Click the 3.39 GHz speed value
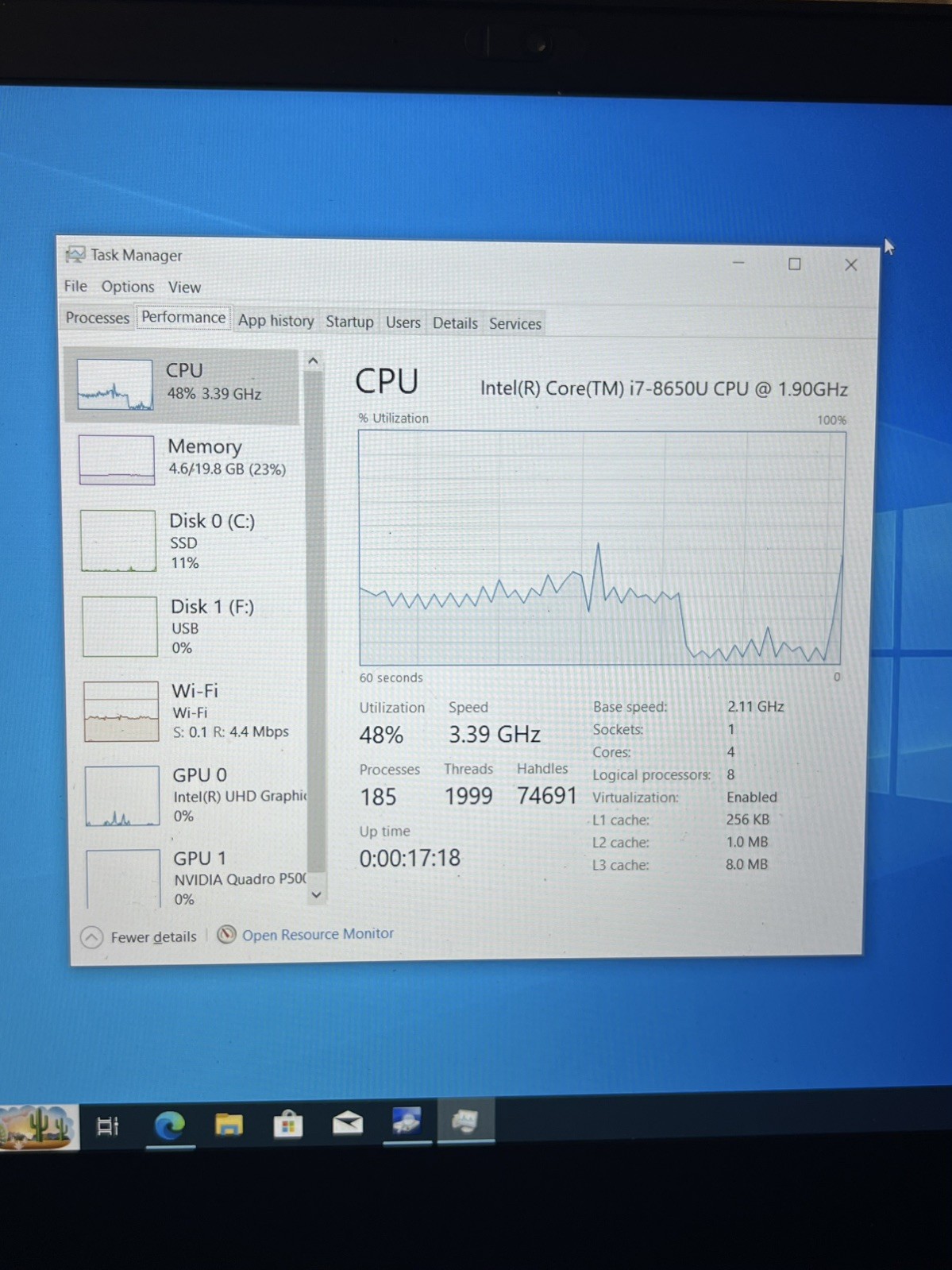 pos(495,734)
